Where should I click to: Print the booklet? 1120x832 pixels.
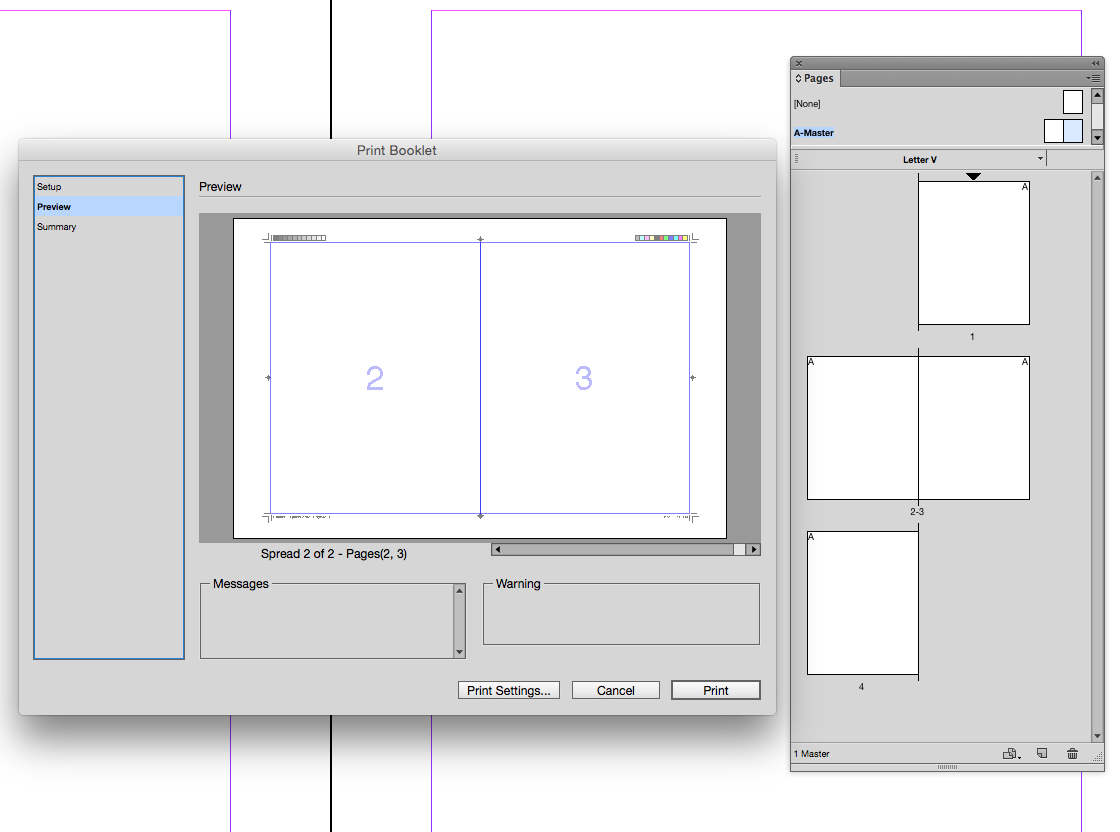pos(715,690)
